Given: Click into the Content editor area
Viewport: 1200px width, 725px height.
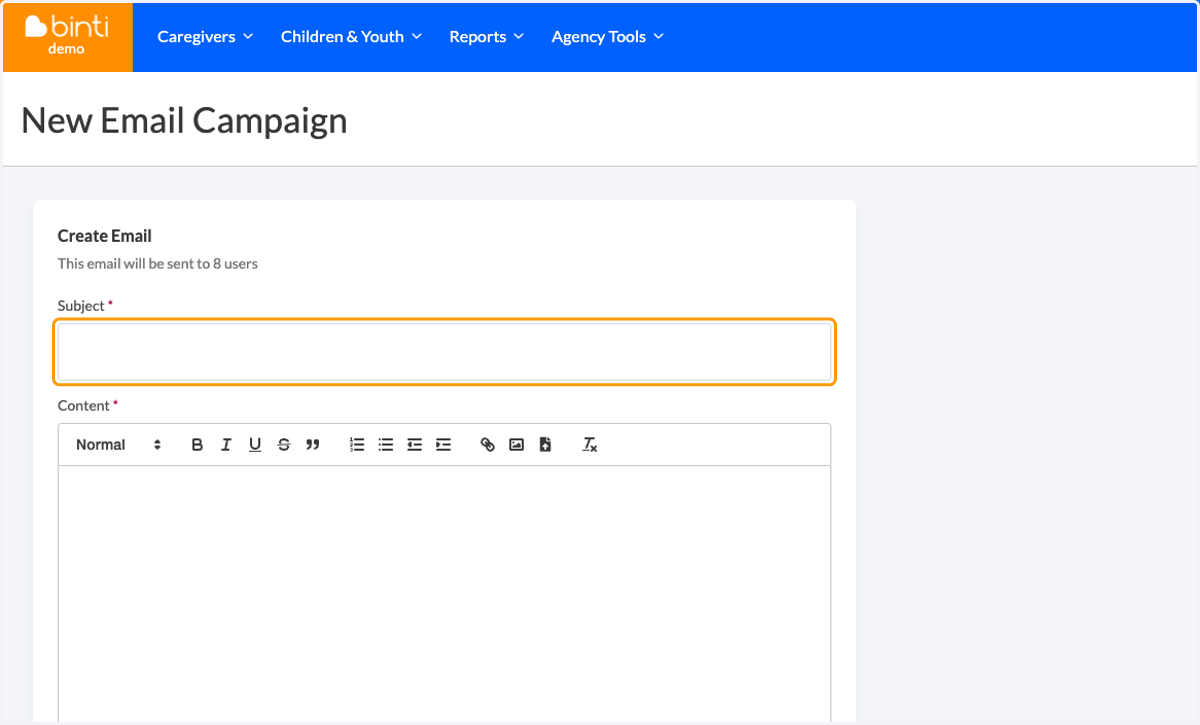Looking at the screenshot, I should pos(444,594).
